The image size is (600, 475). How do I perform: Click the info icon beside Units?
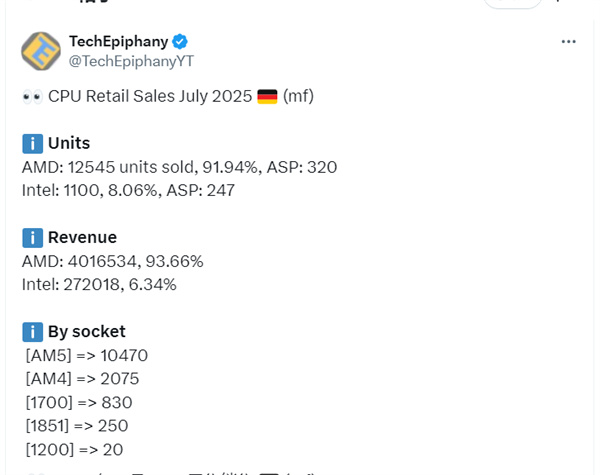pos(32,143)
